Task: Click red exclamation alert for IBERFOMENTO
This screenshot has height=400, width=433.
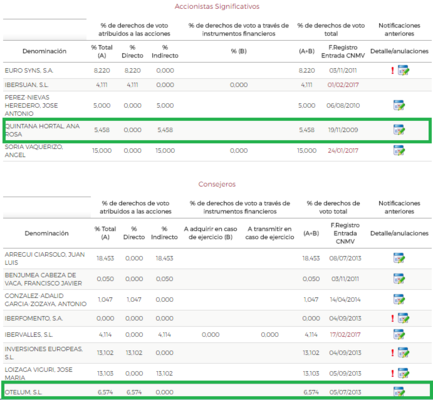Action: click(x=393, y=318)
